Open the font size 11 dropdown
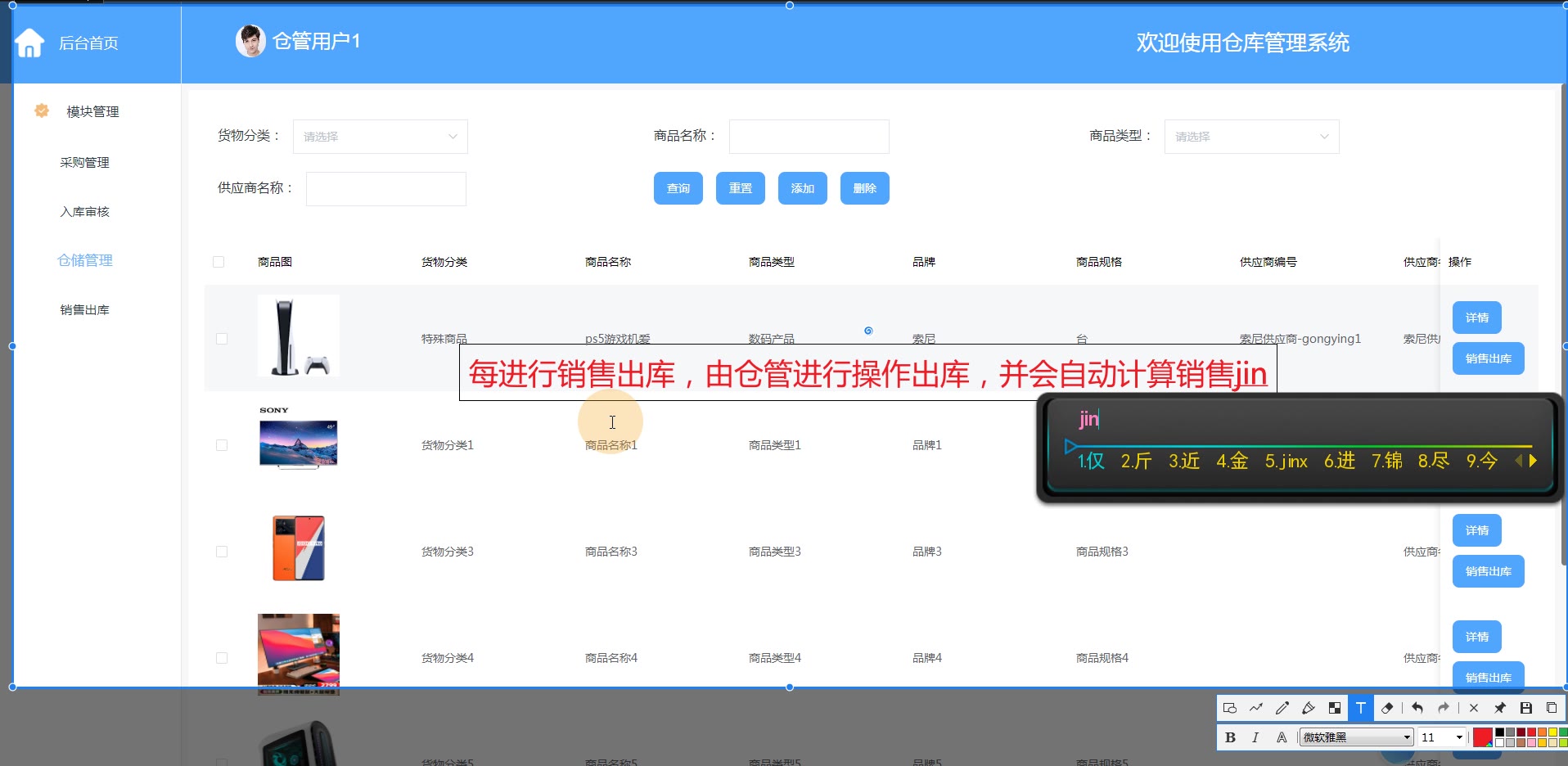 (x=1441, y=737)
